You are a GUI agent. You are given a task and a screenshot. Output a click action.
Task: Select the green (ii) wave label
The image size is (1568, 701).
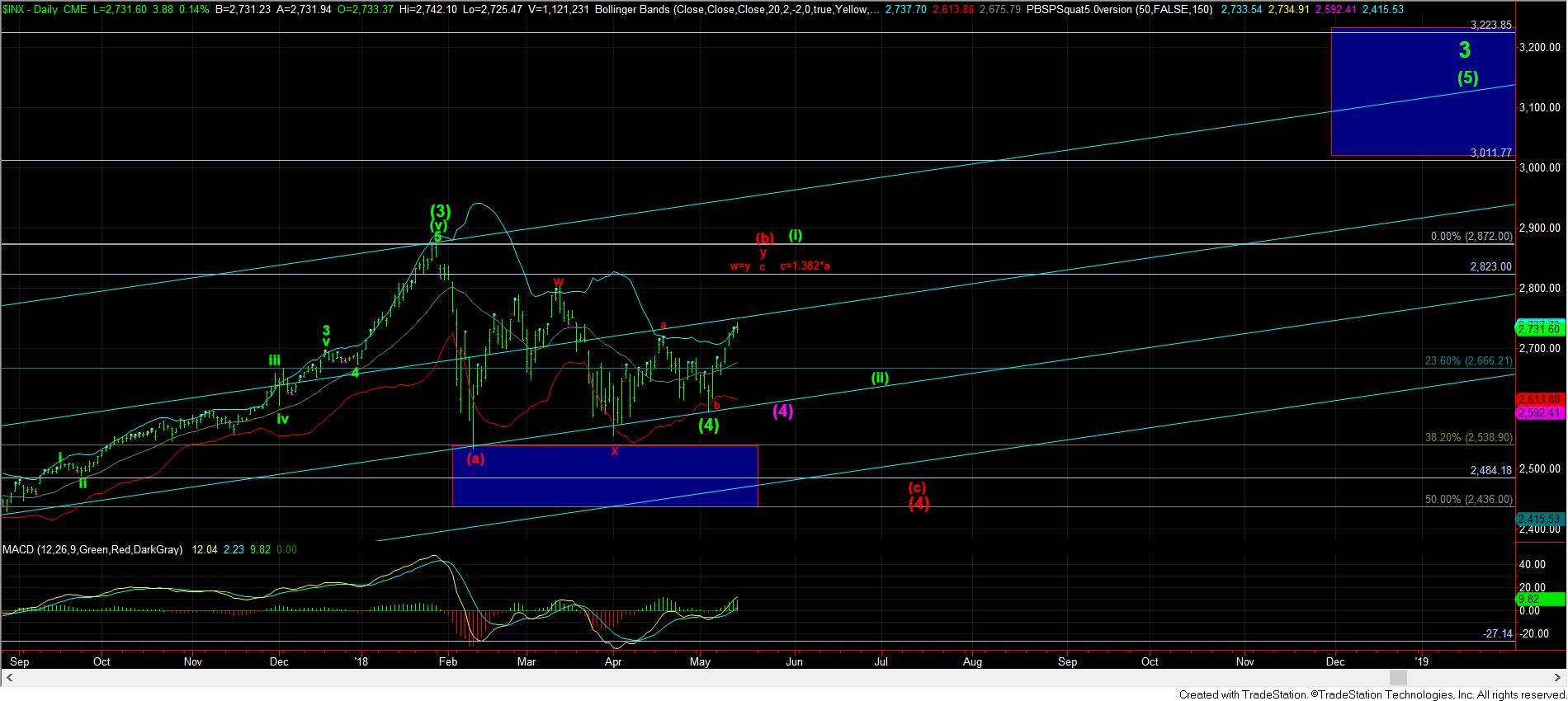pyautogui.click(x=880, y=379)
